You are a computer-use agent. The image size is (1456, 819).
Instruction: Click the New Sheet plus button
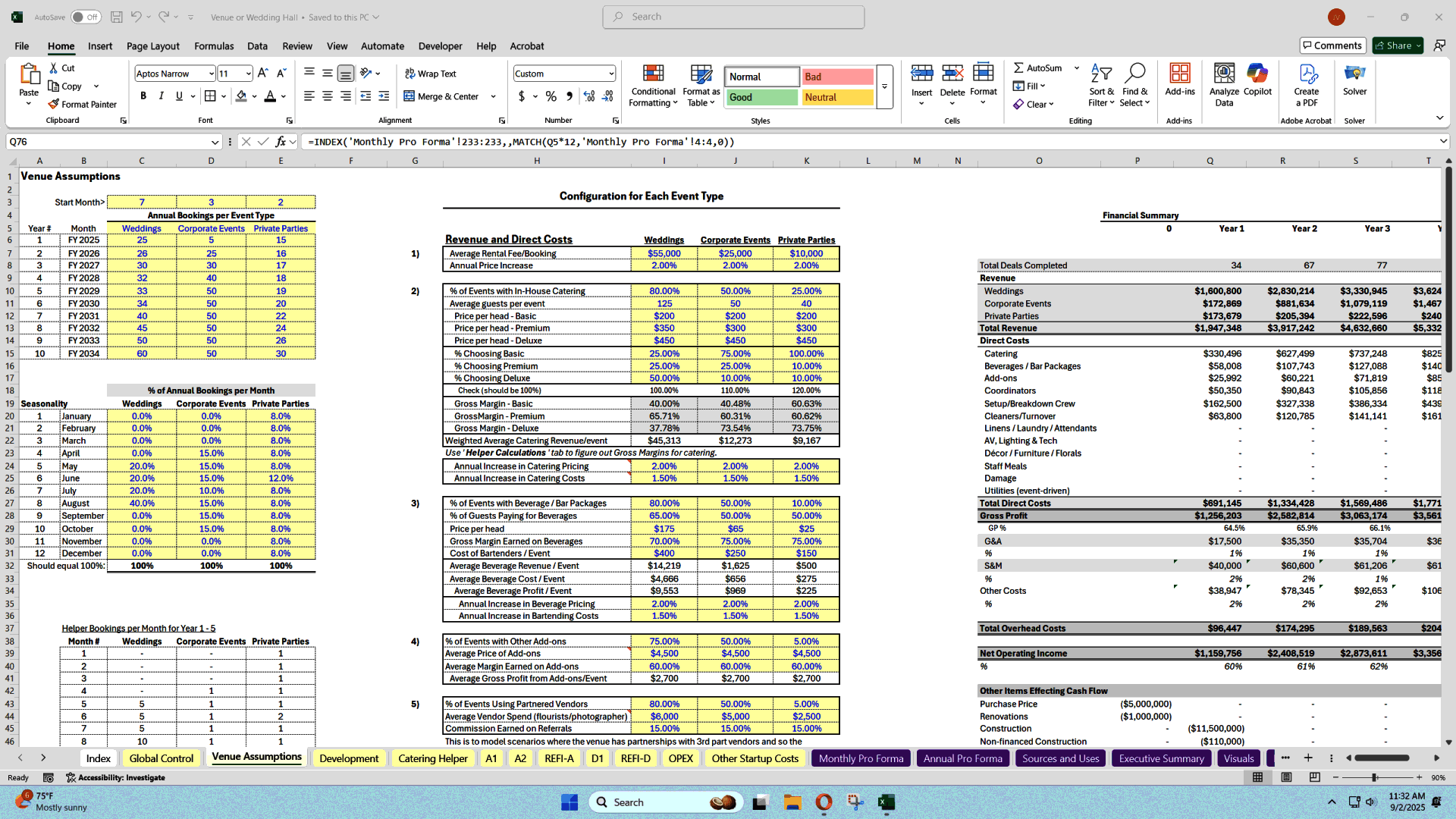tap(1308, 758)
